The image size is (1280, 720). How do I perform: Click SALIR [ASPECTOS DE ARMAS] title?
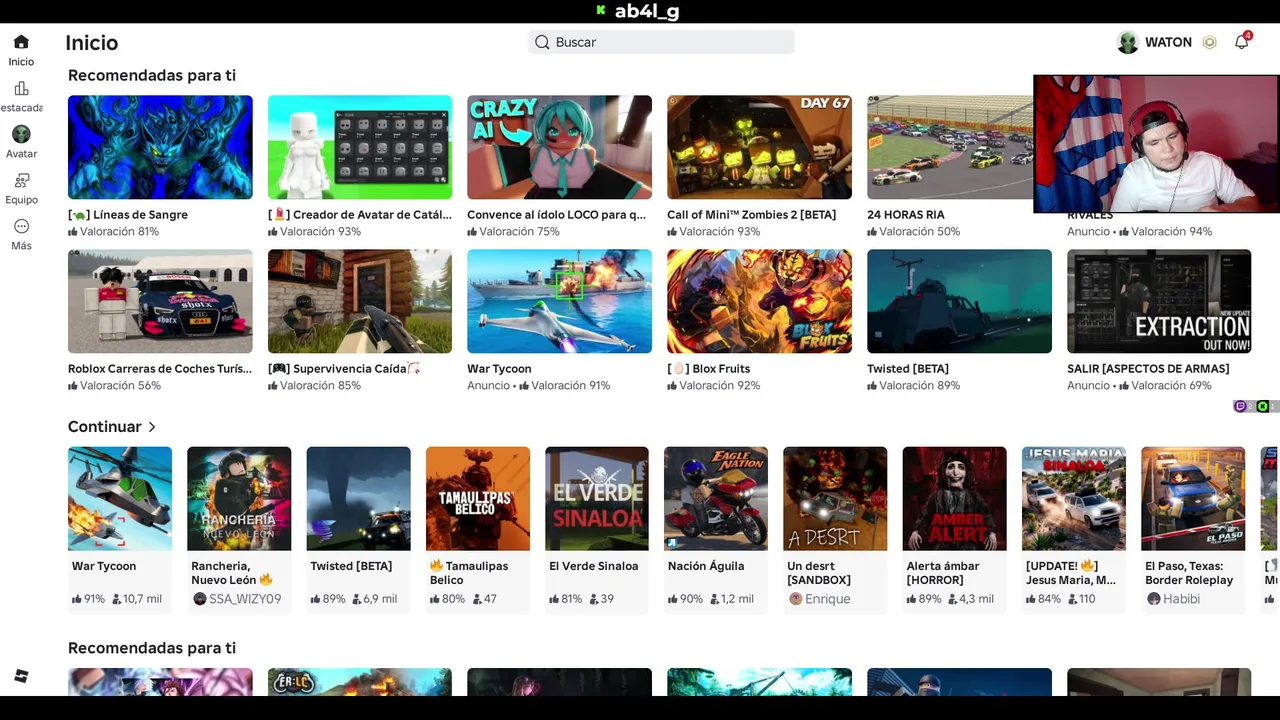[1148, 369]
